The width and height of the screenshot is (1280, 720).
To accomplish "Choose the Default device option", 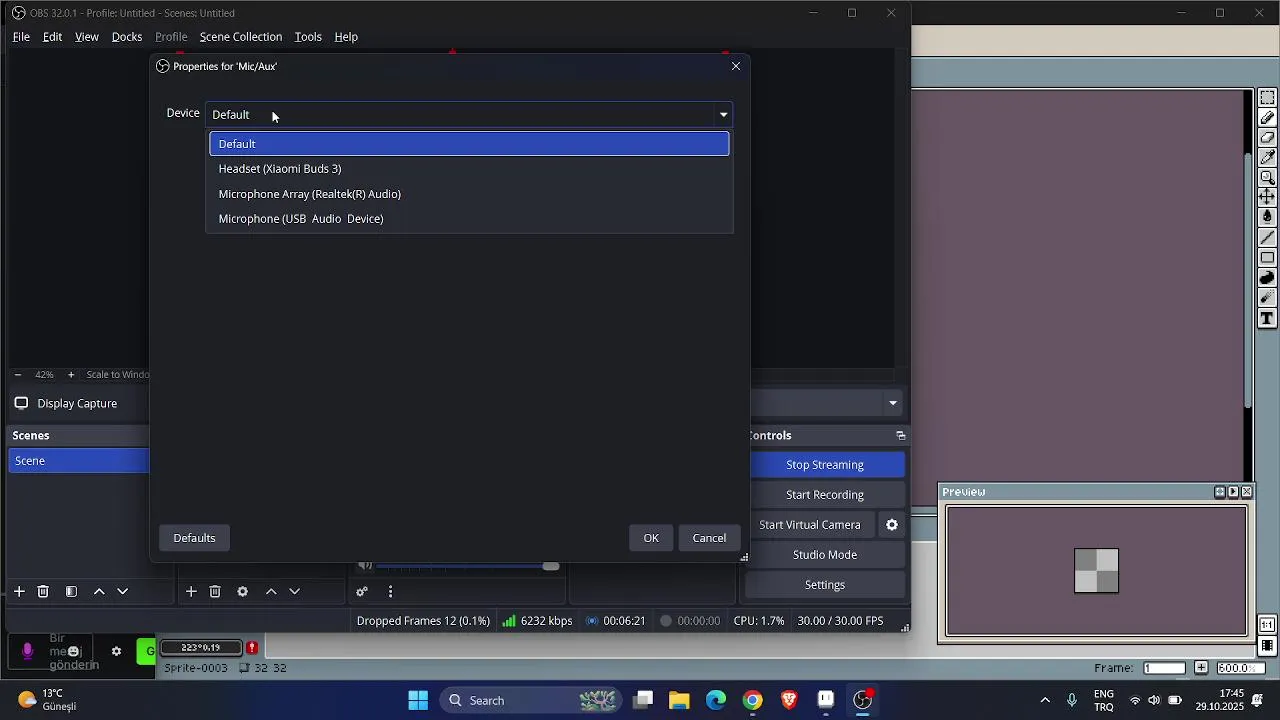I will tap(469, 144).
